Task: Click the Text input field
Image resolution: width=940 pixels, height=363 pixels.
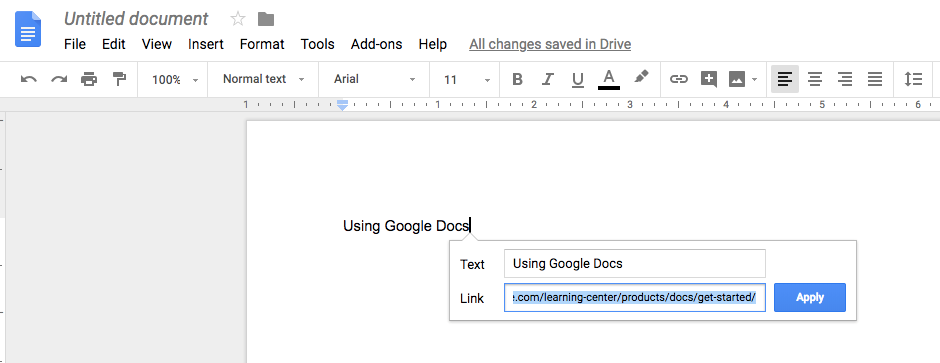Action: (635, 264)
